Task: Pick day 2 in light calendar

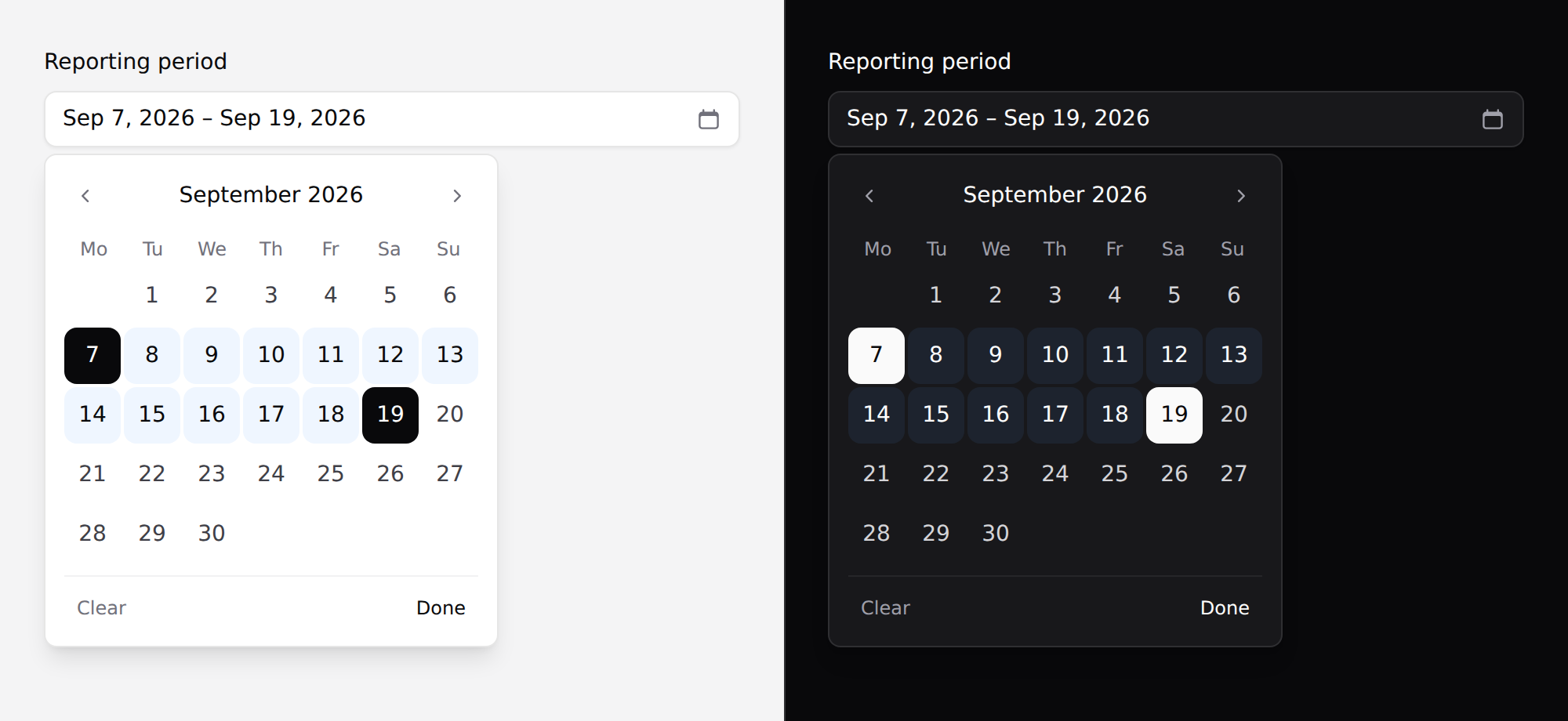Action: click(x=212, y=296)
